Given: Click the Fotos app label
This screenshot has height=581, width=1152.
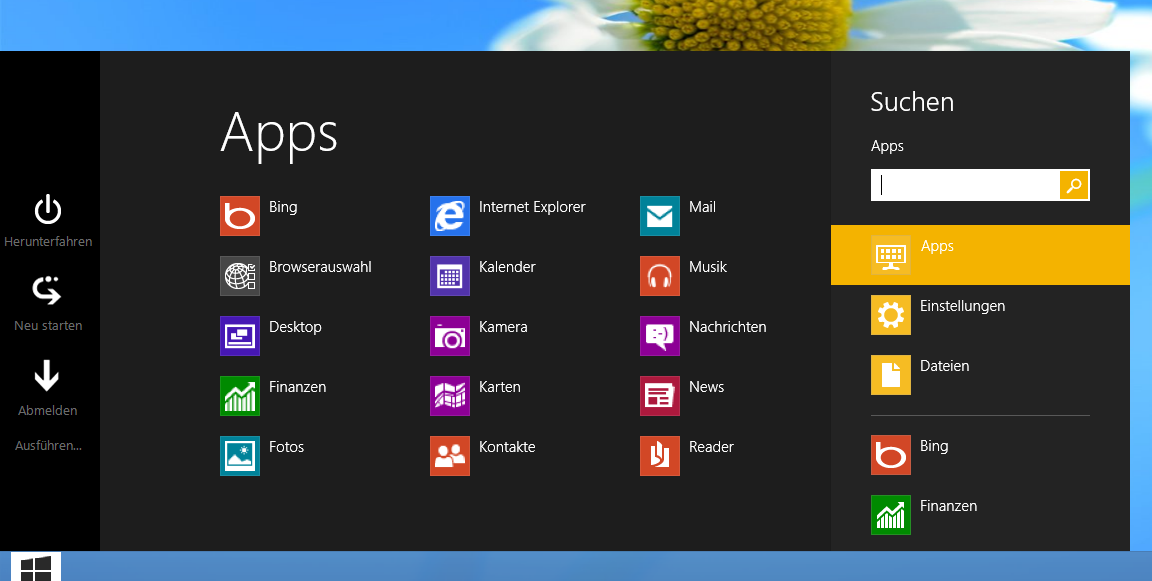Looking at the screenshot, I should coord(287,447).
